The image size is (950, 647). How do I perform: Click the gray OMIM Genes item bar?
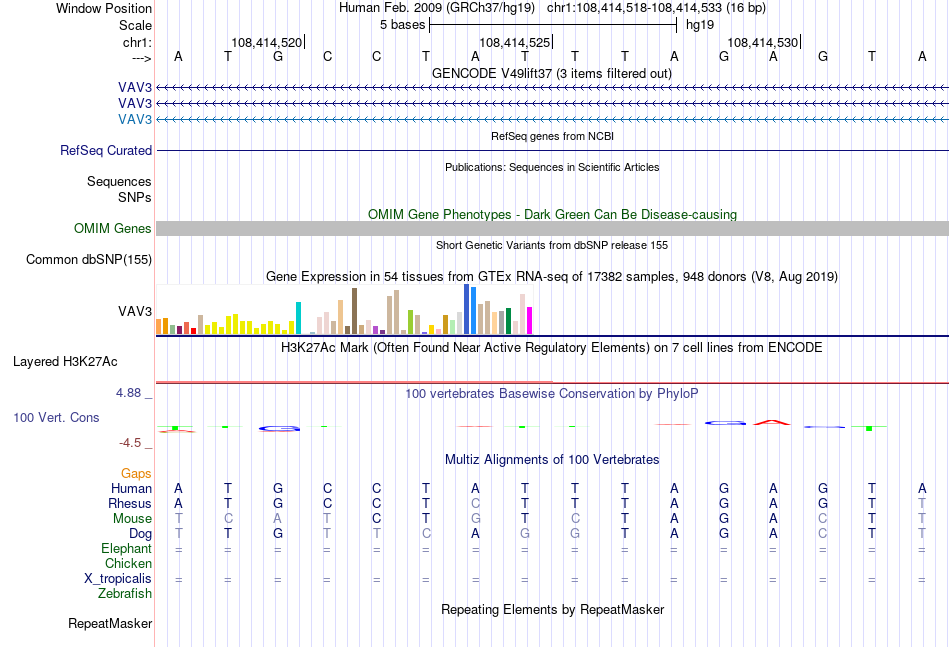tap(553, 228)
